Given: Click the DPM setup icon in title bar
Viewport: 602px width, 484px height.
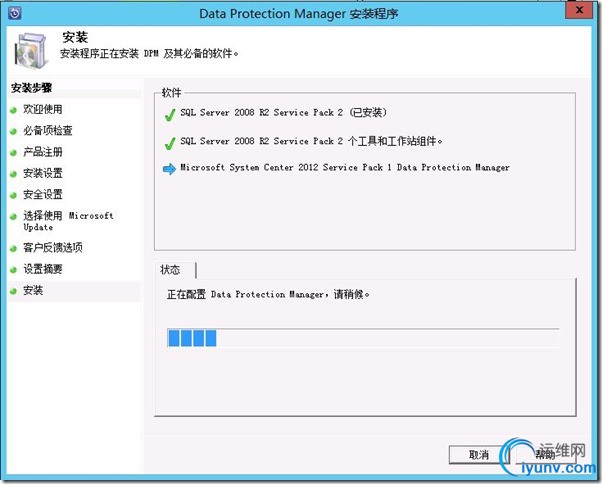Looking at the screenshot, I should tap(15, 13).
